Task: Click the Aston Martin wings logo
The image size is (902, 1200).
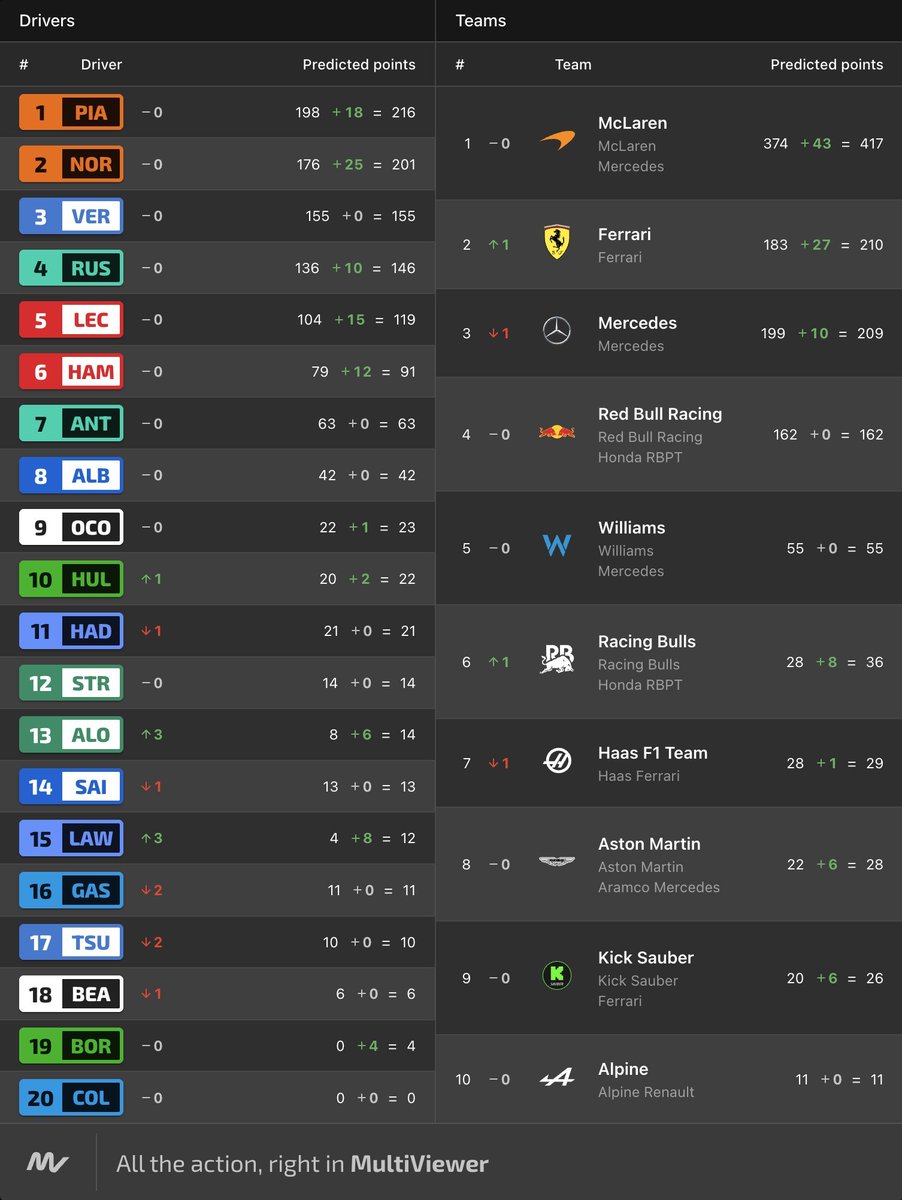Action: [557, 863]
